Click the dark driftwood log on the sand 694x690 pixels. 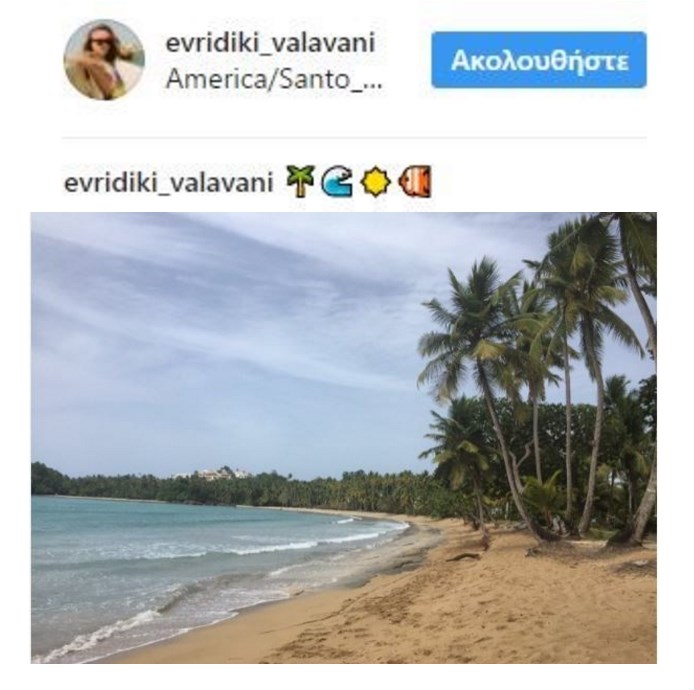pyautogui.click(x=463, y=557)
